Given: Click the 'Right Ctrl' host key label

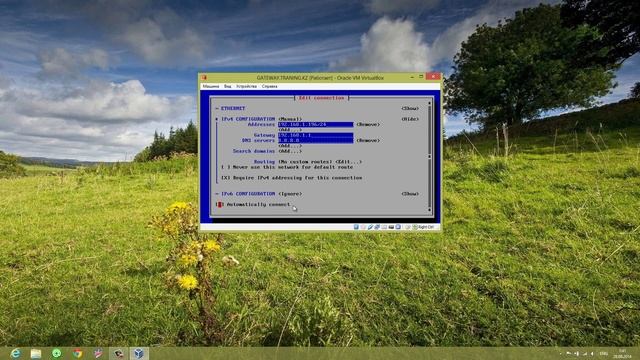Looking at the screenshot, I should (x=426, y=227).
